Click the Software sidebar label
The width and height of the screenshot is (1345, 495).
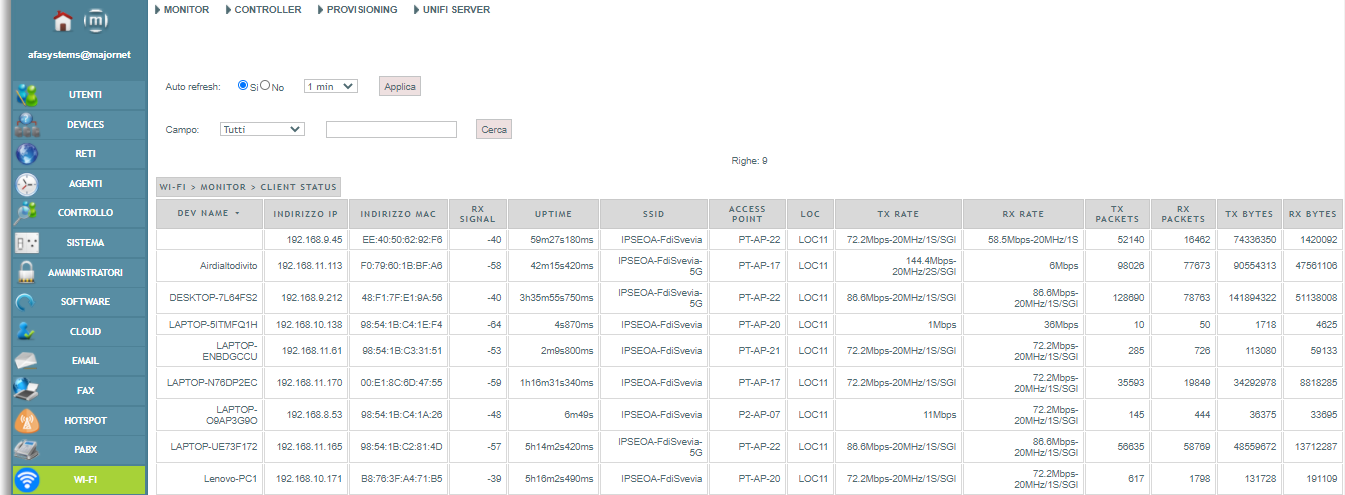click(85, 302)
